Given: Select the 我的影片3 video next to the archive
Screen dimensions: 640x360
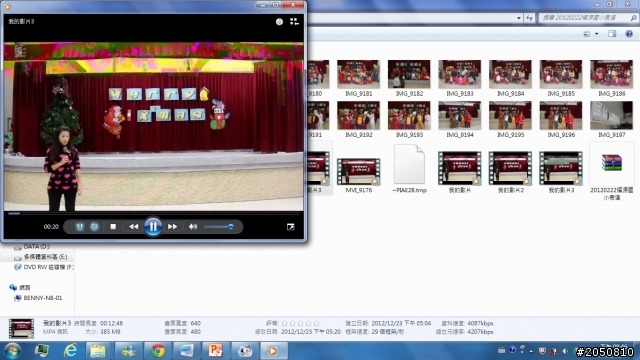Looking at the screenshot, I should tap(561, 168).
